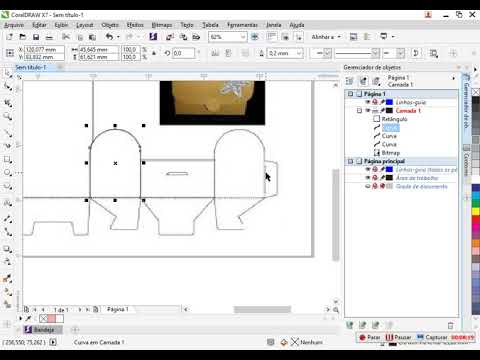Click the new layer icon in object manager
480x360 pixels.
pyautogui.click(x=350, y=325)
